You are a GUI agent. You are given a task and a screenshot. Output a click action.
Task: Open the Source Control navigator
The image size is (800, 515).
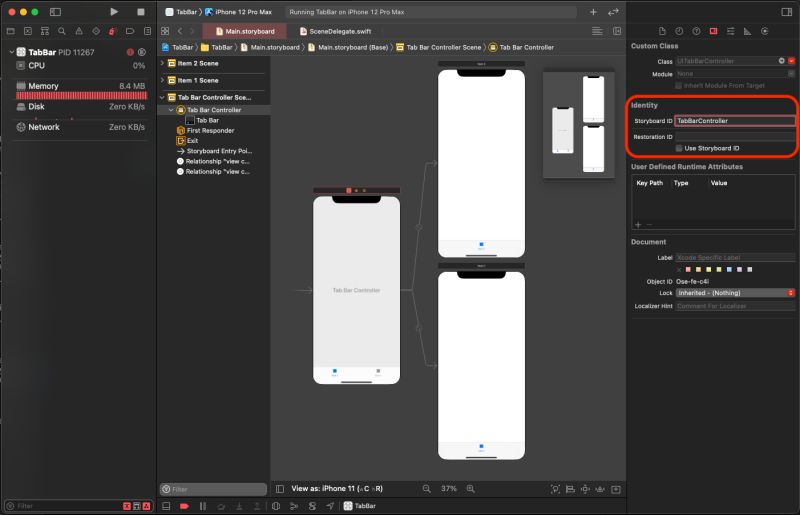click(x=28, y=31)
